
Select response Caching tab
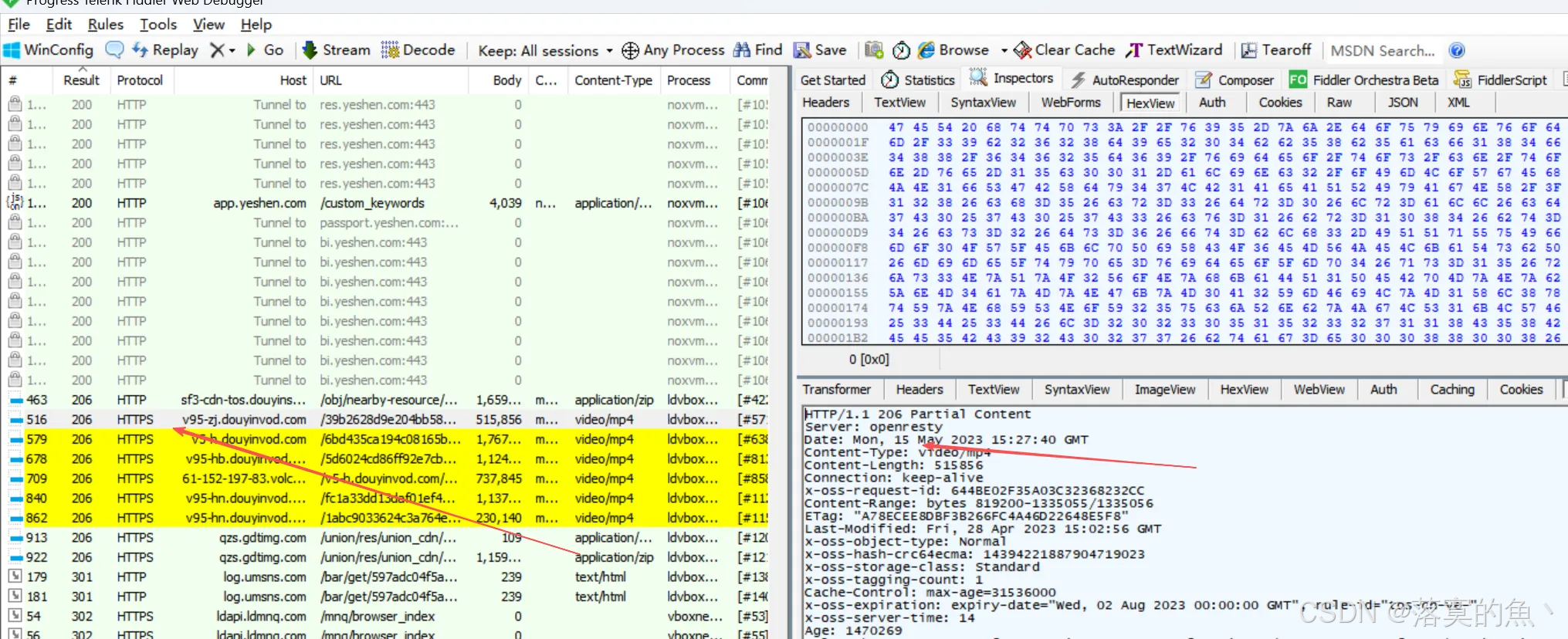(x=1451, y=390)
